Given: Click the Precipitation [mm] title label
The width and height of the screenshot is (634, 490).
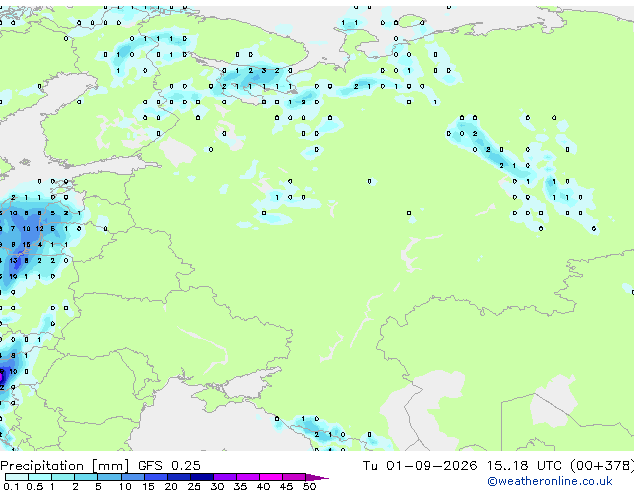Looking at the screenshot, I should tap(64, 466).
